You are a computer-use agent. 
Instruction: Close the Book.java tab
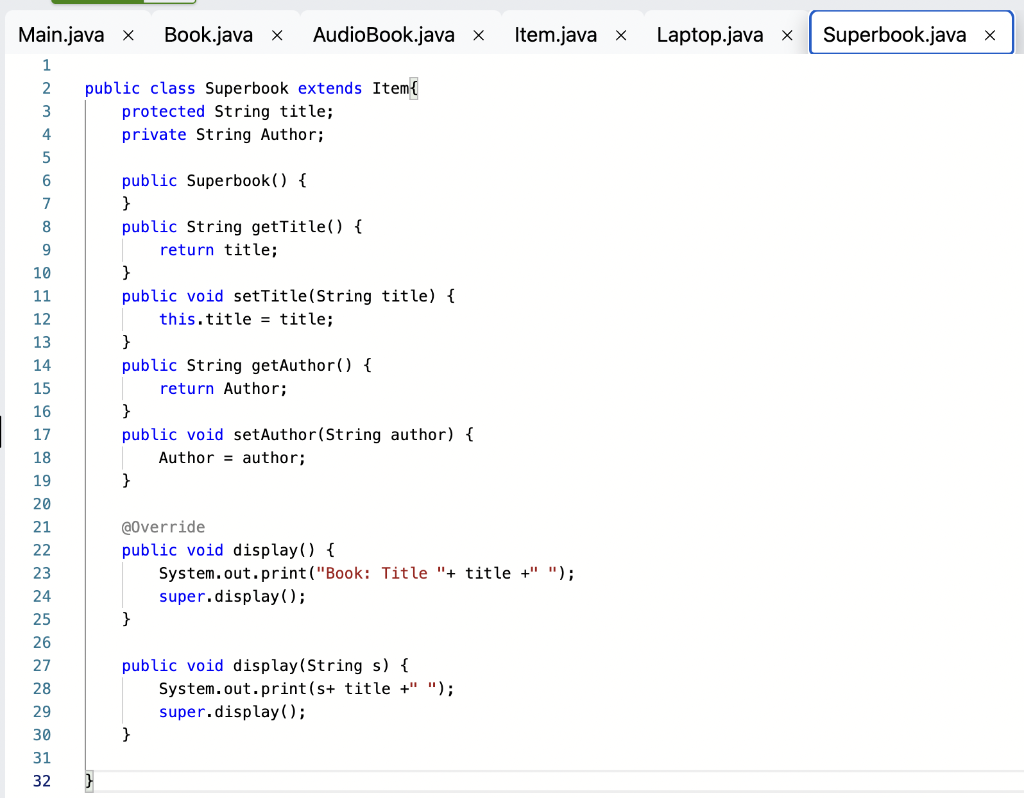coord(276,33)
